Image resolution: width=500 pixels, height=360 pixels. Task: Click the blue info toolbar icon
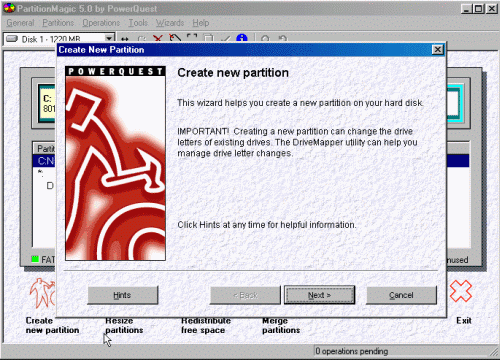point(242,38)
